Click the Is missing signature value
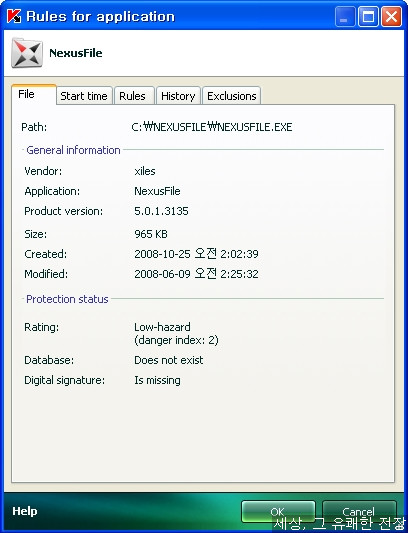Viewport: 408px width, 533px height. tap(157, 380)
